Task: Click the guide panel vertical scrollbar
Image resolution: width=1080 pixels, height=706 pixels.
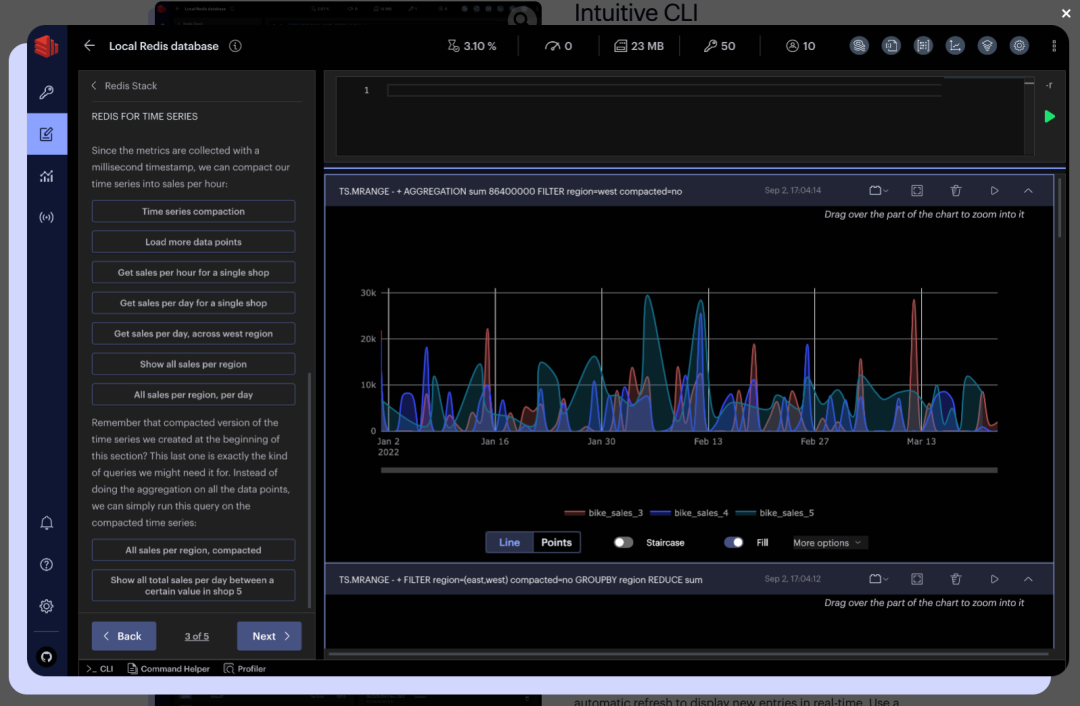Action: [309, 490]
